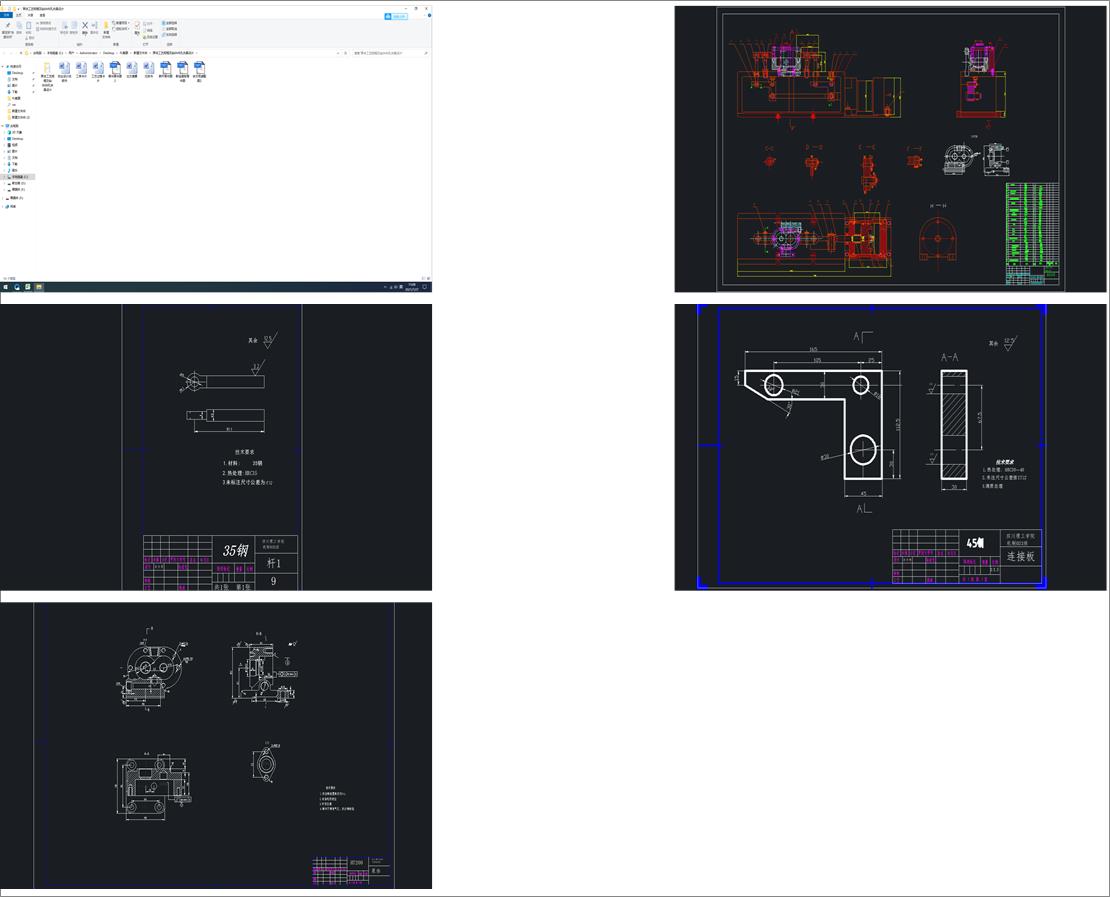Collapse the ribbon using the top-right chevron
The height and width of the screenshot is (897, 1110).
425,15
